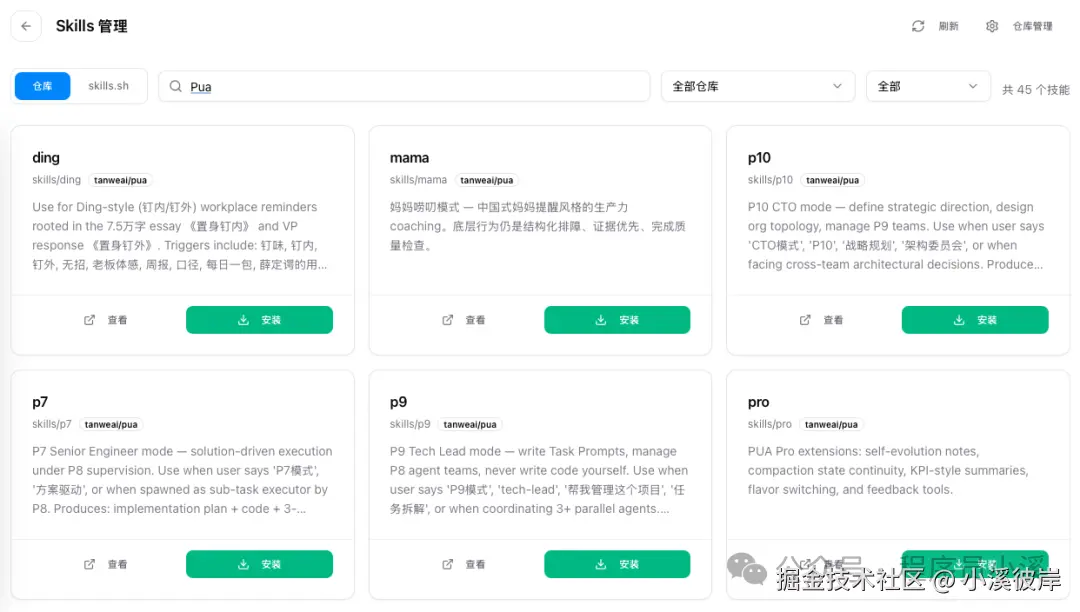Focus the search field containing Pua
The width and height of the screenshot is (1080, 612).
point(404,86)
